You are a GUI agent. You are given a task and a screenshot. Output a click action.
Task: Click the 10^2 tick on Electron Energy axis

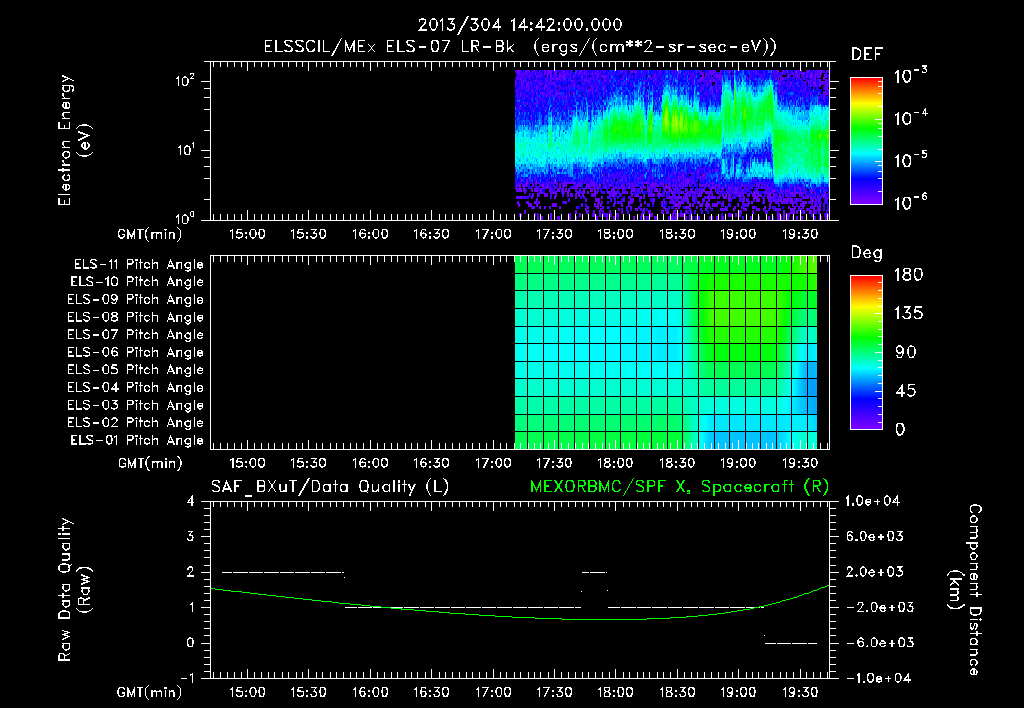pyautogui.click(x=185, y=82)
